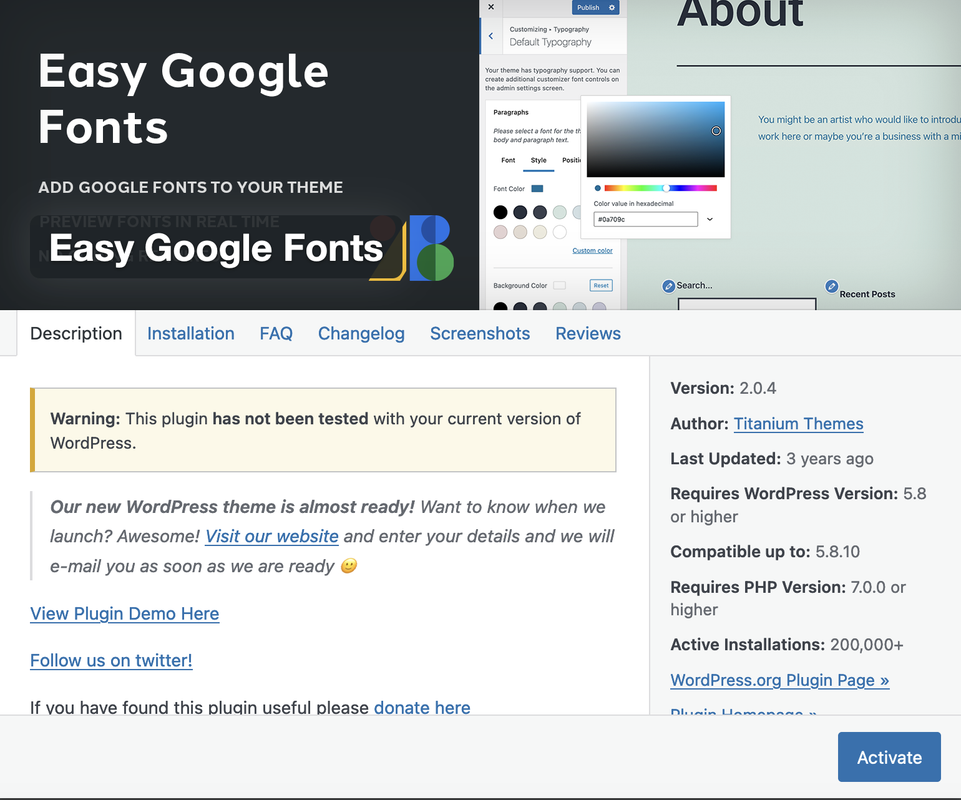This screenshot has width=961, height=800.
Task: Click the Active Installations: 200,000+ text
Action: [787, 645]
